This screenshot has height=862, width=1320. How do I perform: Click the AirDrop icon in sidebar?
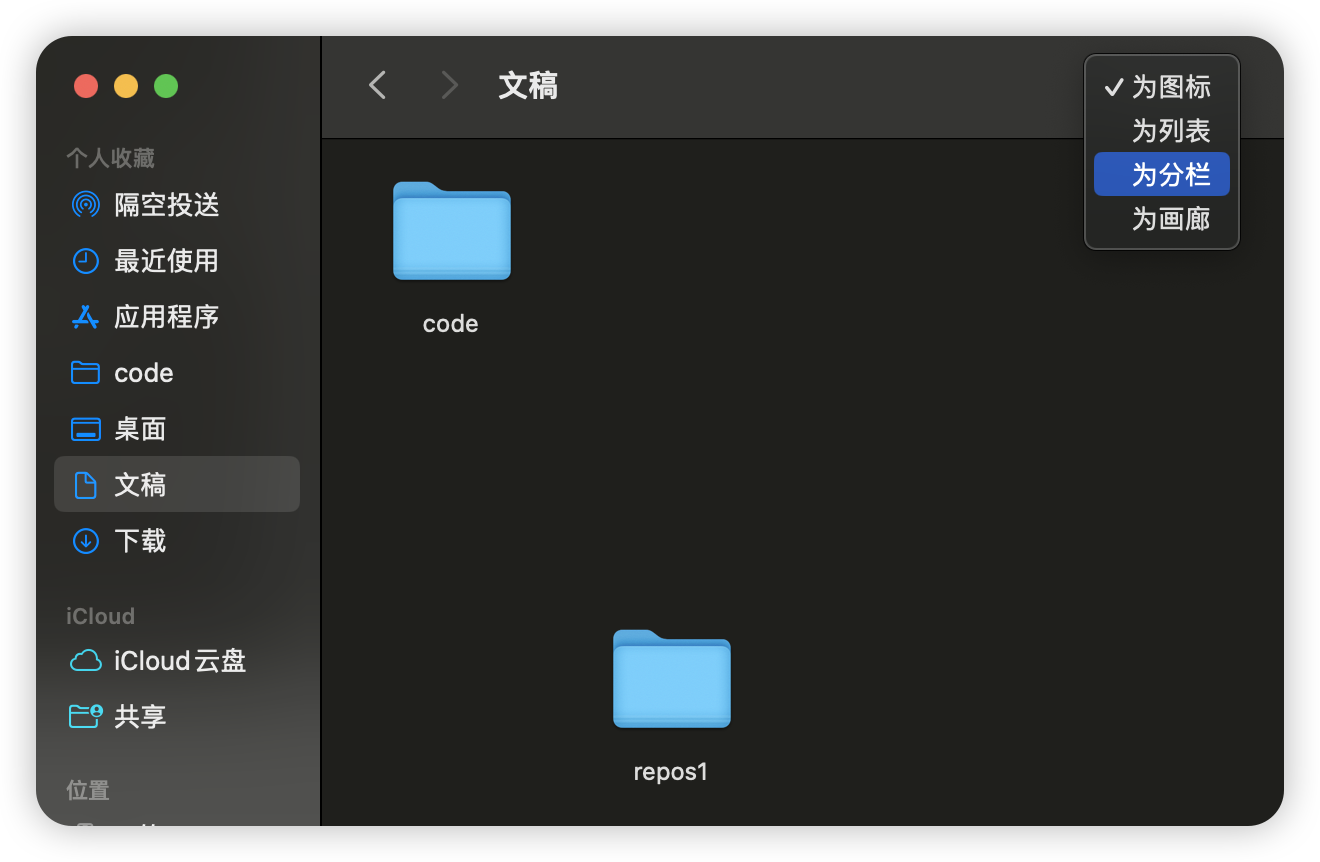pos(86,205)
